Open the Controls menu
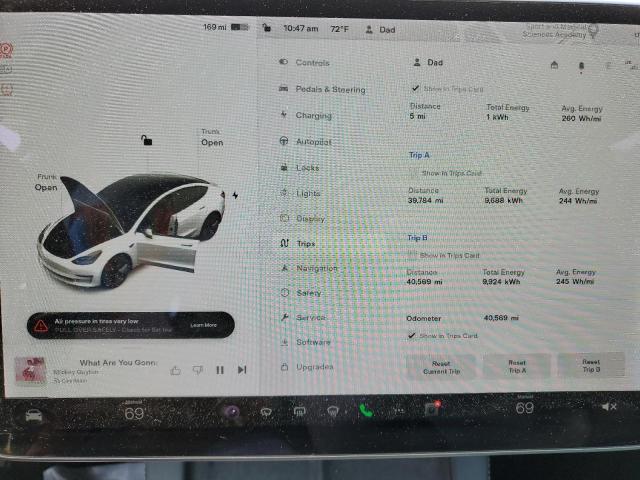640x480 pixels. 304,62
